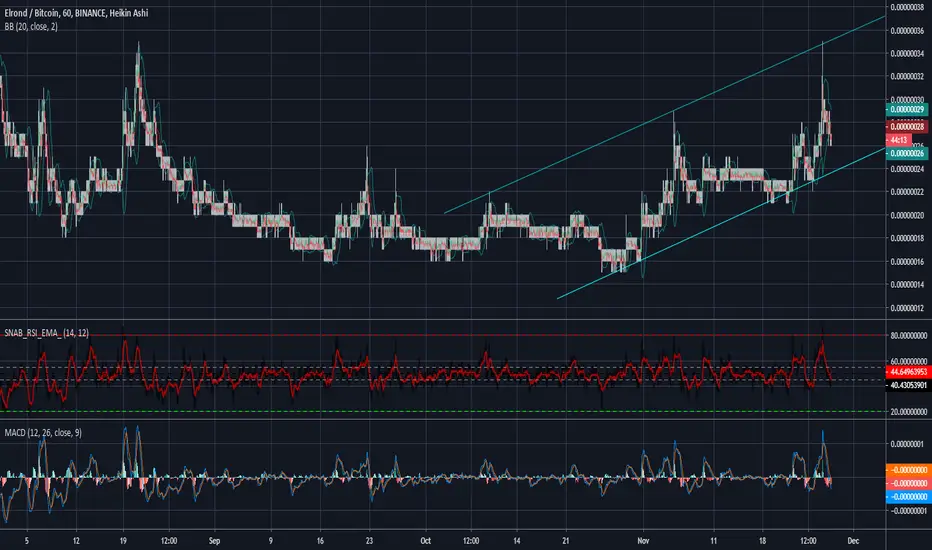Click the 80.00000000 RSI axis label

[908, 335]
